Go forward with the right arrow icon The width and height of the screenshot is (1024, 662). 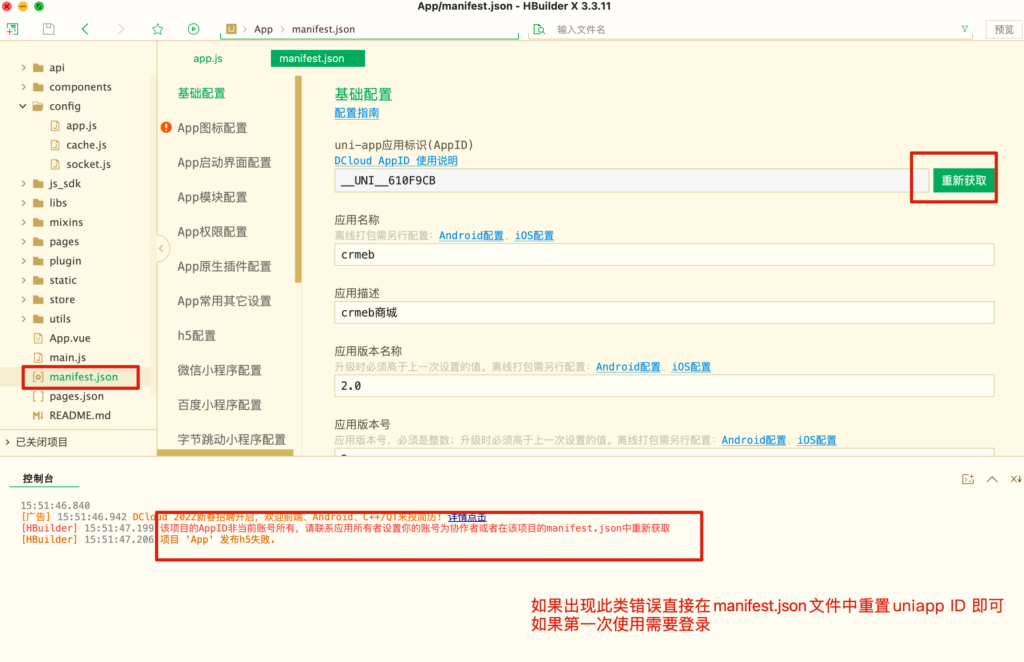click(x=121, y=29)
